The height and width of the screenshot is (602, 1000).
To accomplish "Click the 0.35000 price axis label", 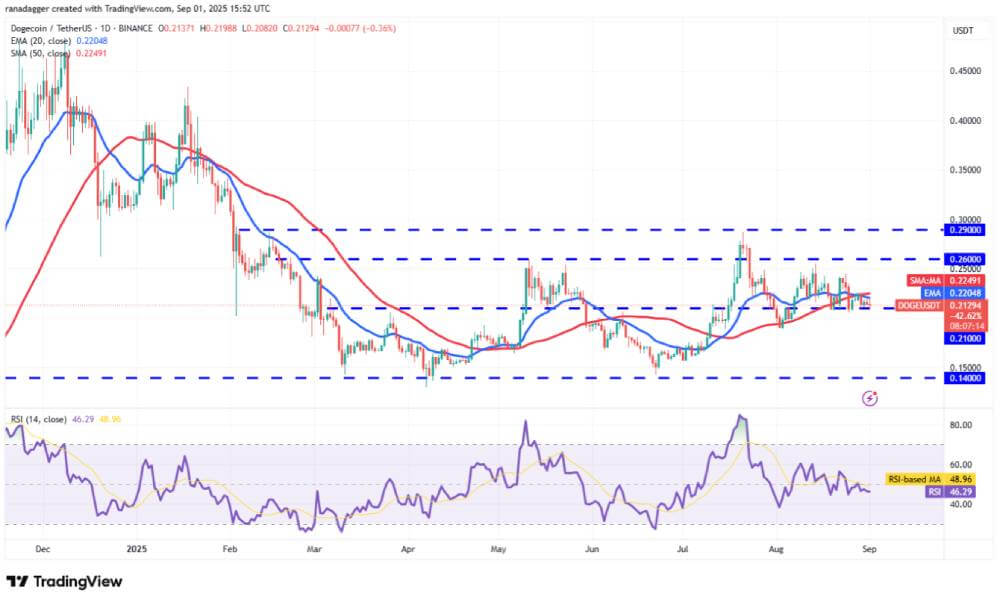I will 966,170.
